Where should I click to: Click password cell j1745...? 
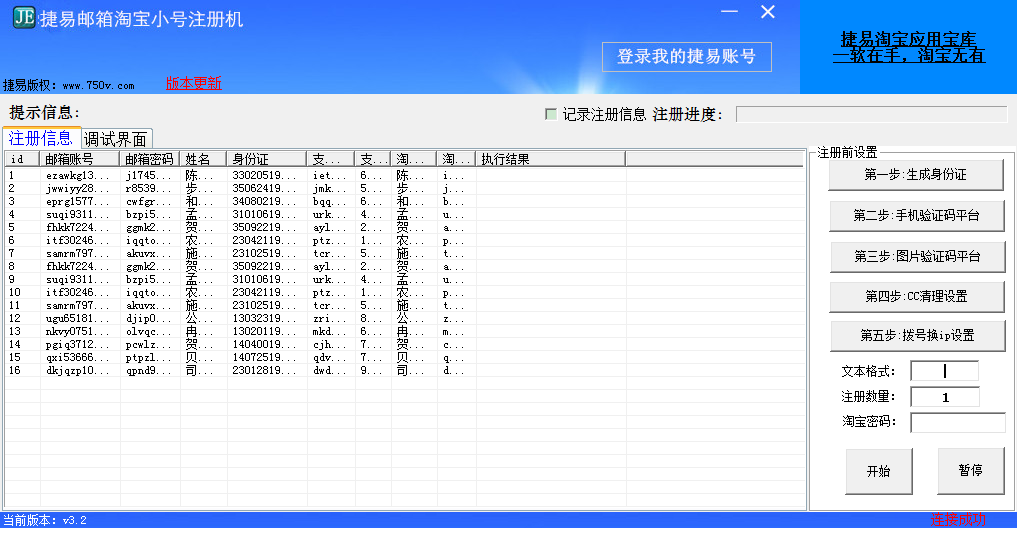click(x=150, y=175)
